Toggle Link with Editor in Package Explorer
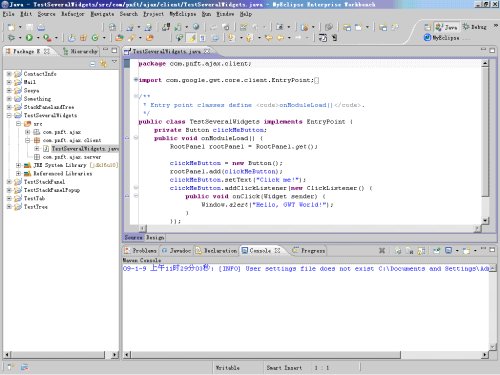Viewport: 500px width, 375px height. (x=103, y=63)
